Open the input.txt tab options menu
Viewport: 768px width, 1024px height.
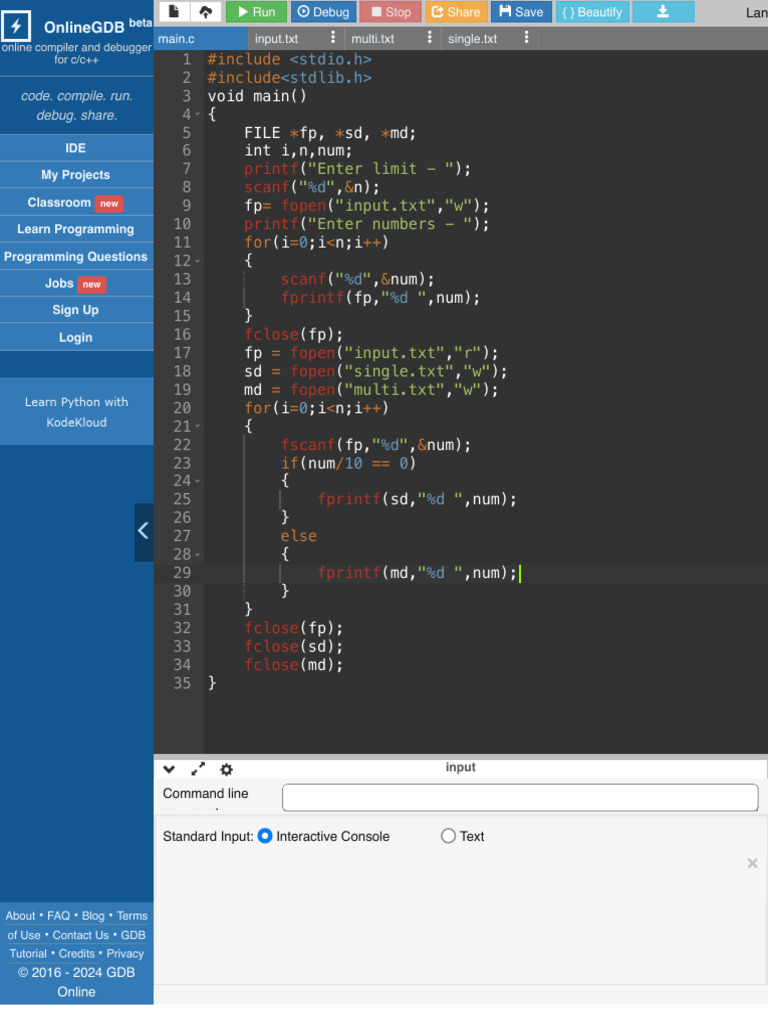pos(333,38)
